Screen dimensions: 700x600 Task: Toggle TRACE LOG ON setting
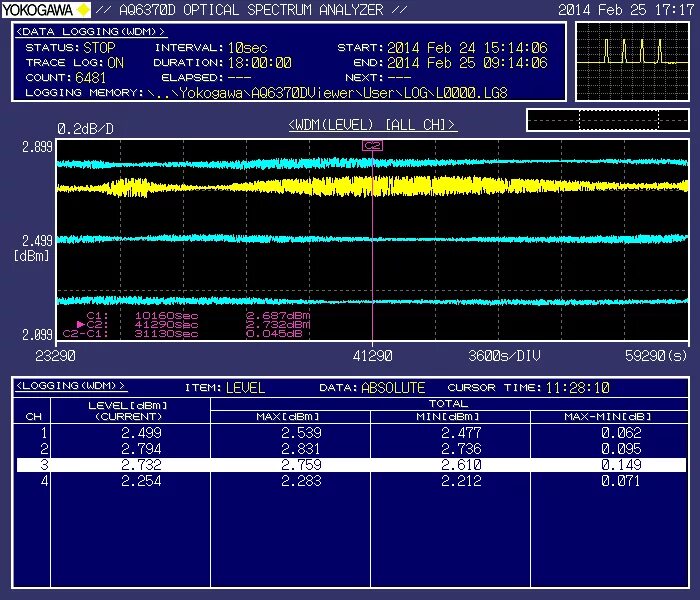(x=116, y=62)
